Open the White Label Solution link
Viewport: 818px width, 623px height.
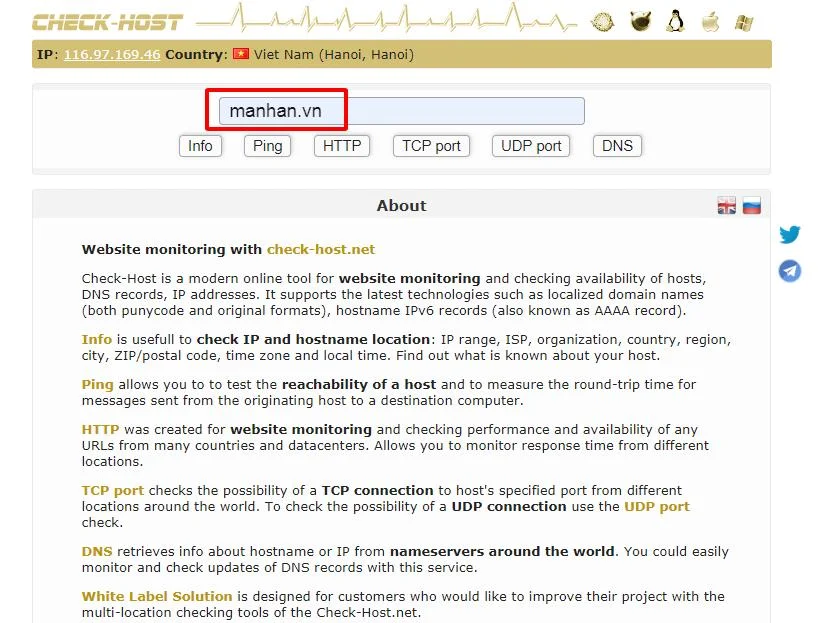[x=157, y=596]
